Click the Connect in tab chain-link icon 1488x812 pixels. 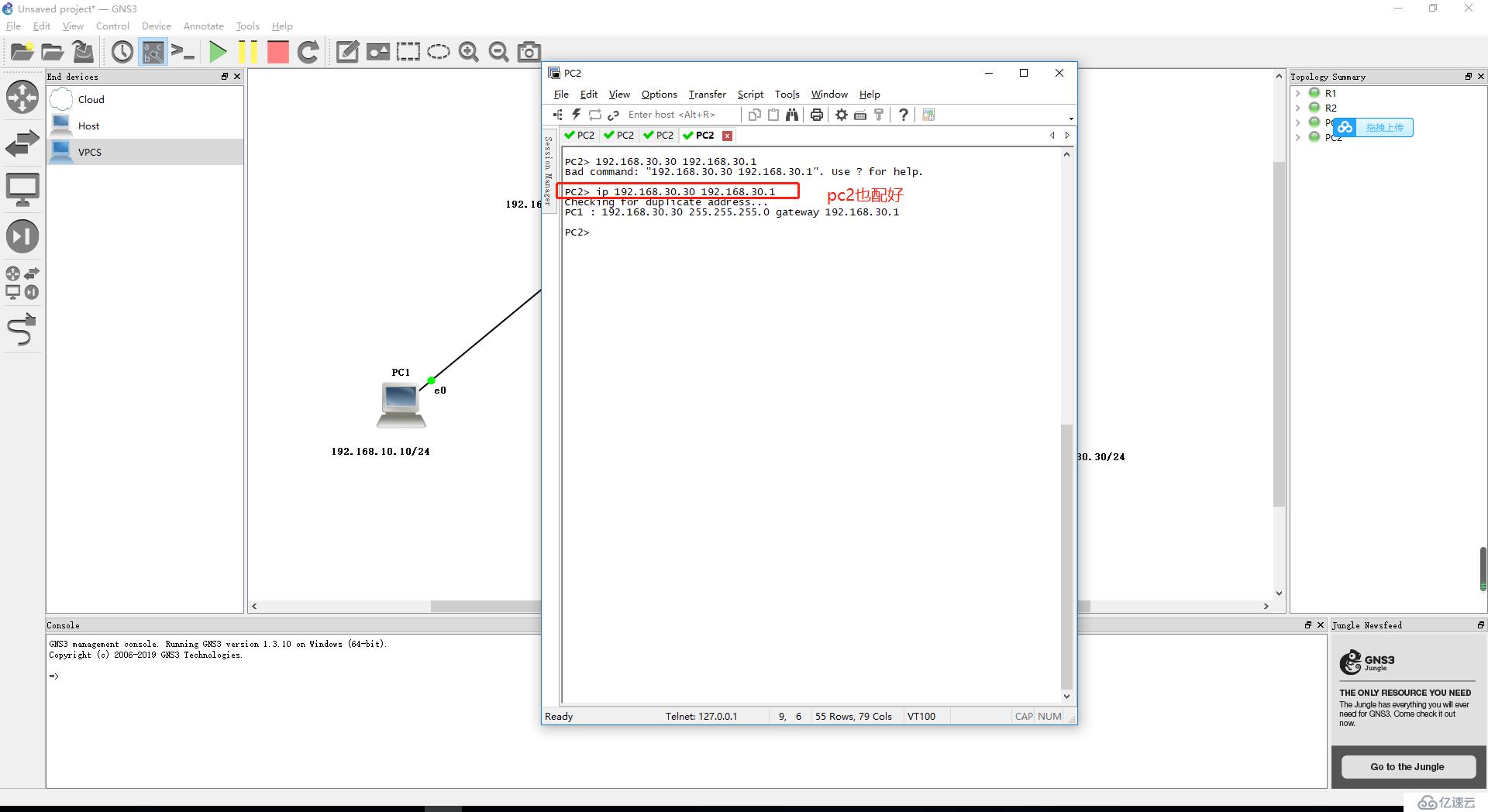point(613,115)
